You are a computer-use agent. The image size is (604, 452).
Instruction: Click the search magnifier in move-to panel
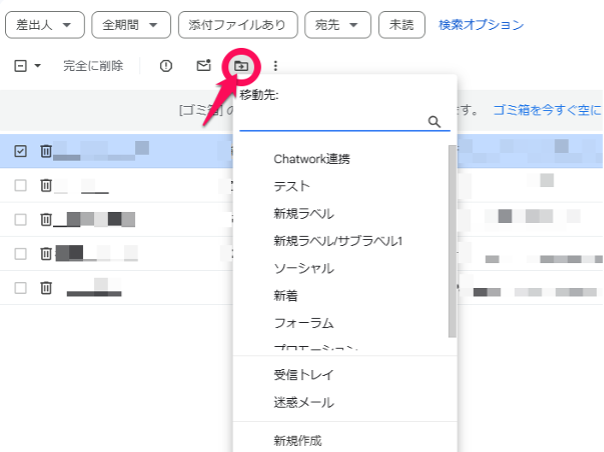click(x=434, y=121)
